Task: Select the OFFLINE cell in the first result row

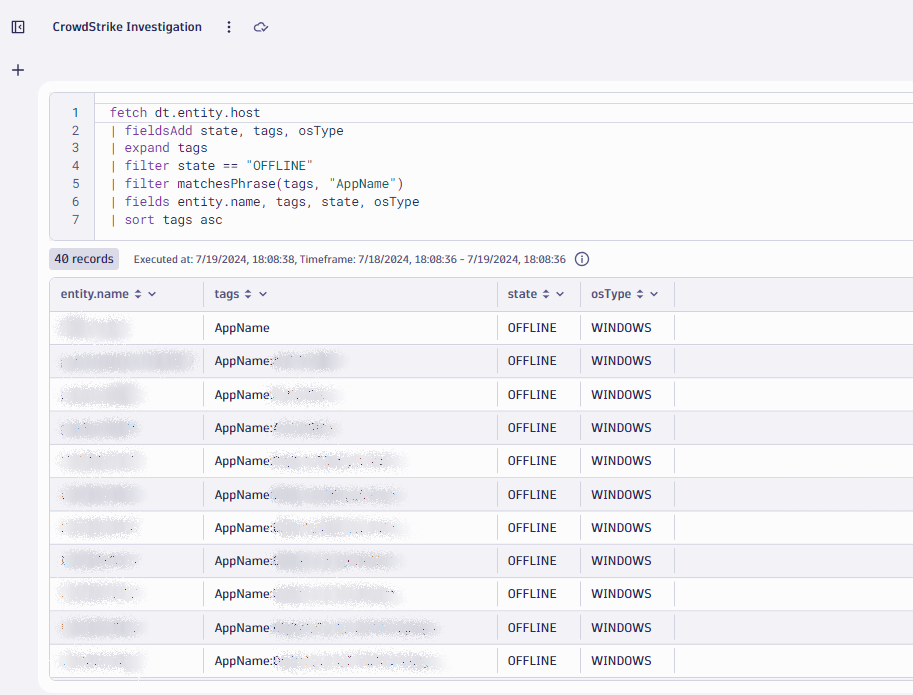Action: pos(532,327)
